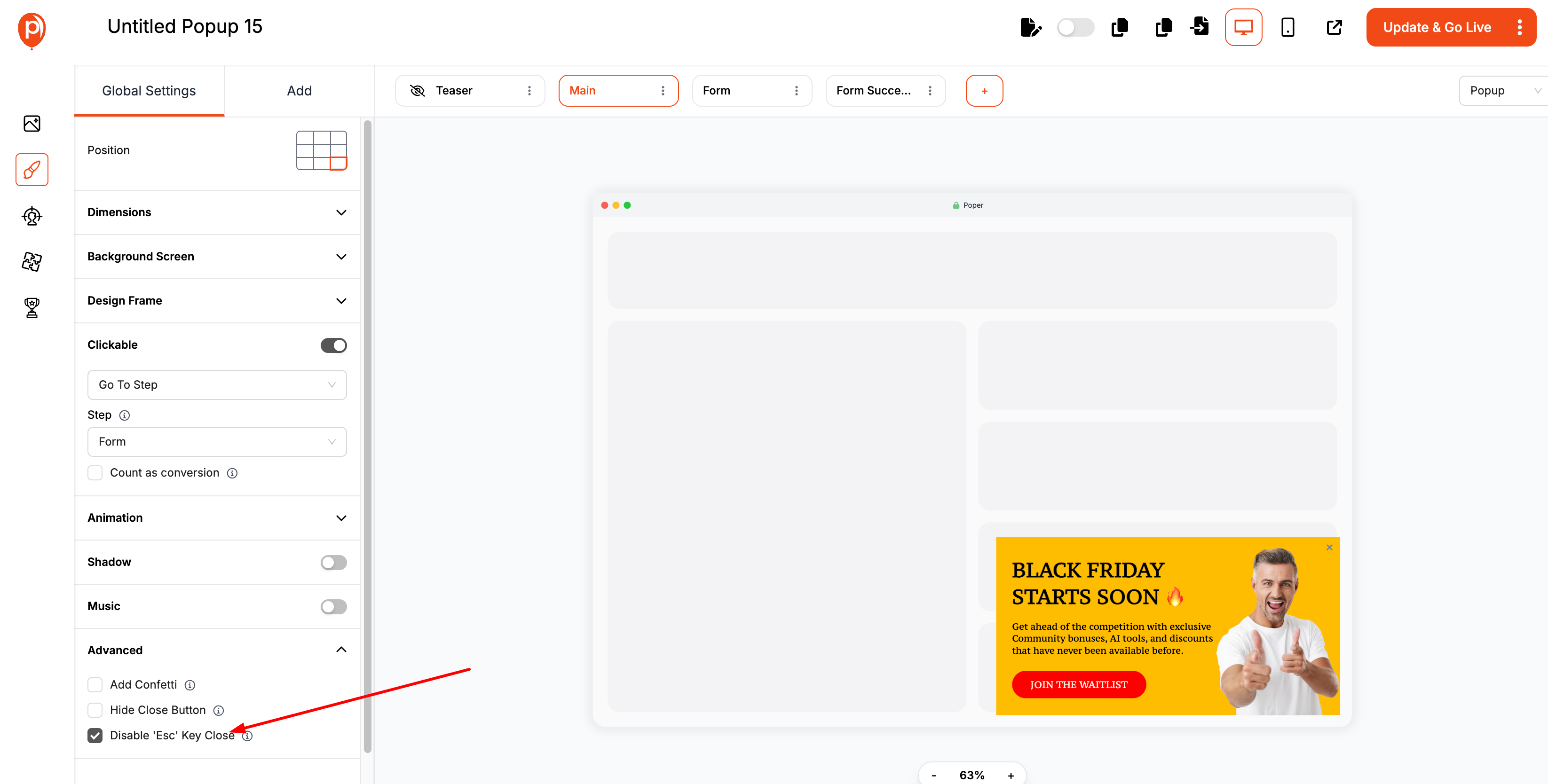
Task: Open the paintbrush design sidebar icon
Action: tap(32, 170)
